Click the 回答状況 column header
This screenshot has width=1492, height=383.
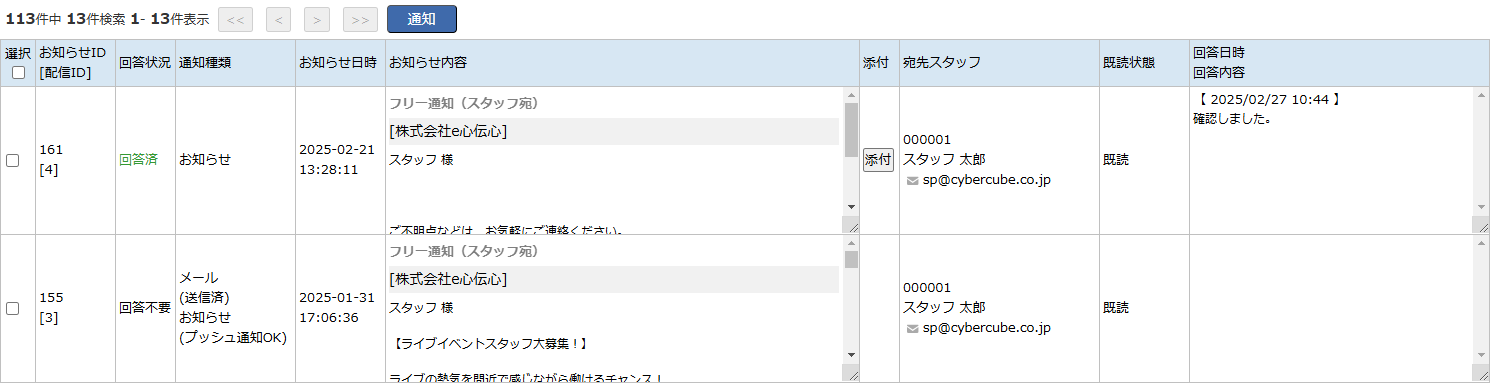tap(145, 62)
